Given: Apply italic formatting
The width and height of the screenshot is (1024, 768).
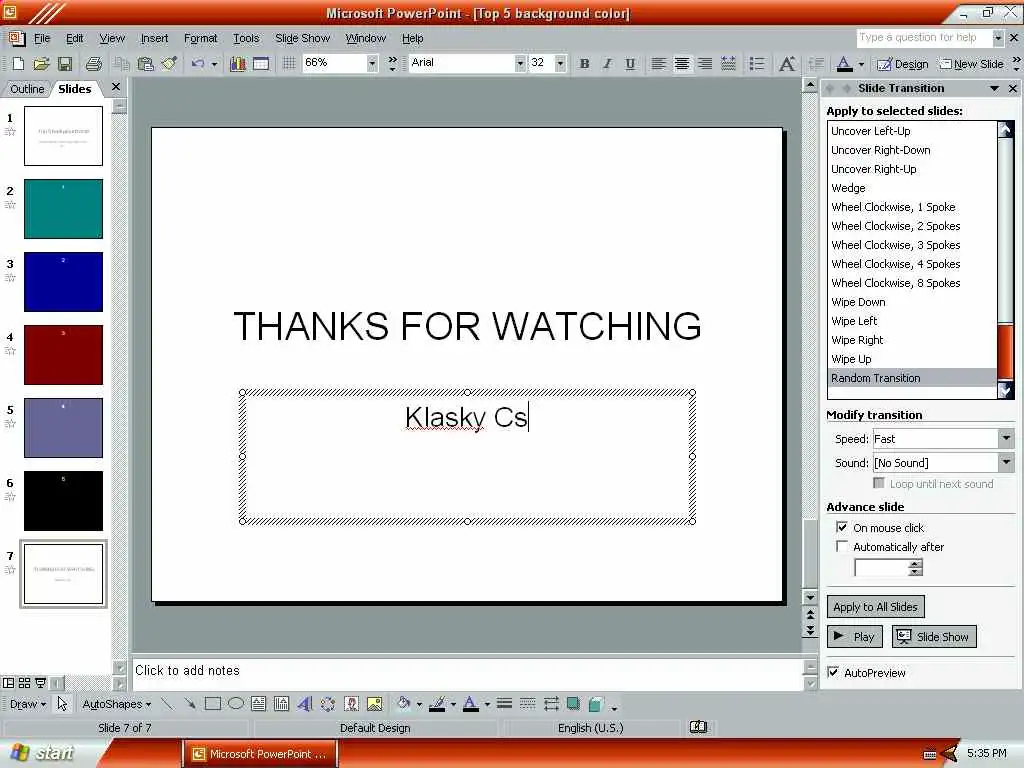Looking at the screenshot, I should [x=607, y=63].
